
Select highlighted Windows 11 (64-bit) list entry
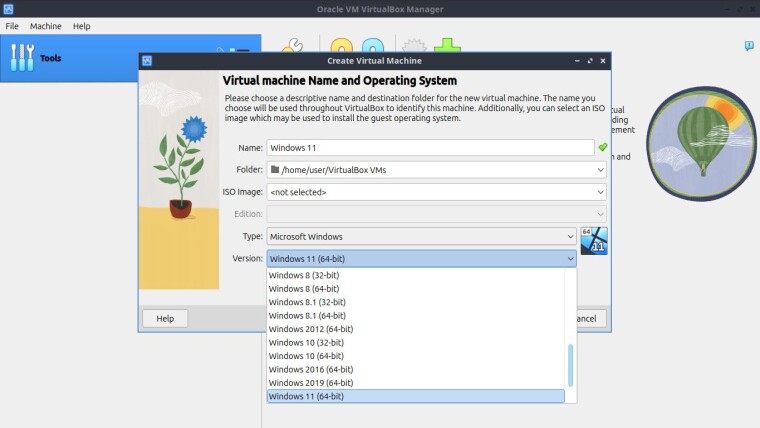point(416,396)
